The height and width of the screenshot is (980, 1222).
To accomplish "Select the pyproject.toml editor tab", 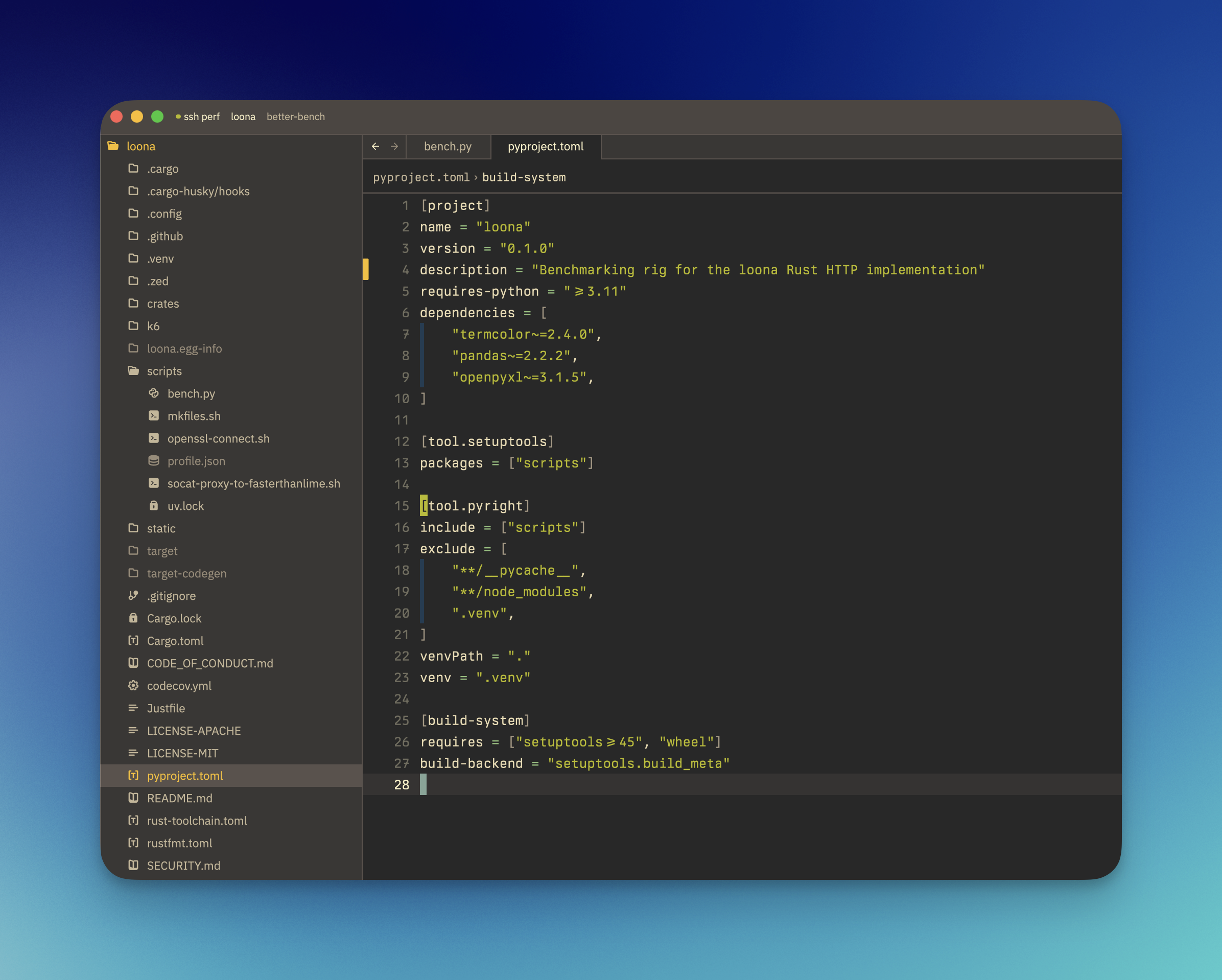I will (545, 146).
